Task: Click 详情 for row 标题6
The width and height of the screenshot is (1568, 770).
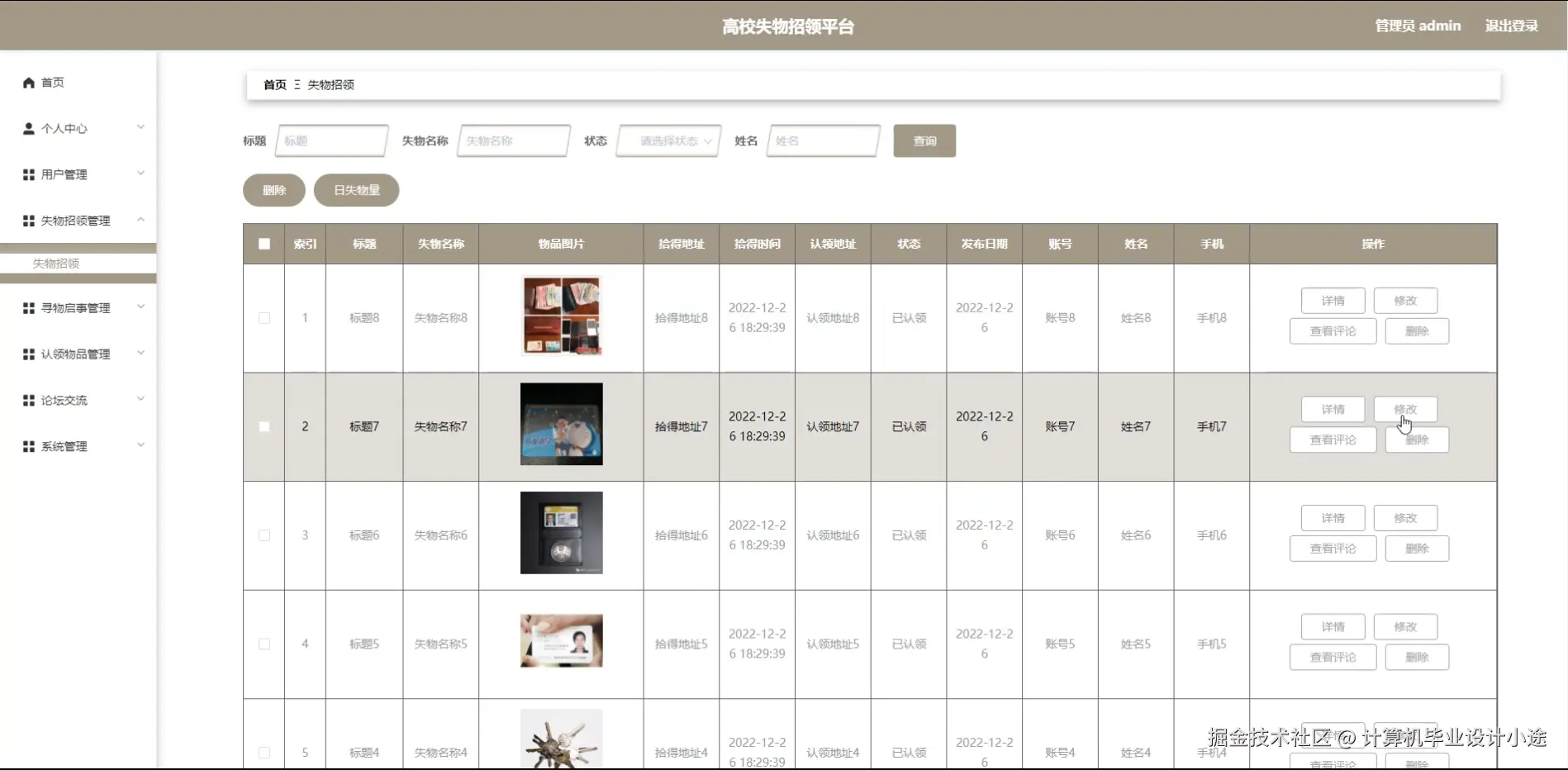Action: 1333,518
